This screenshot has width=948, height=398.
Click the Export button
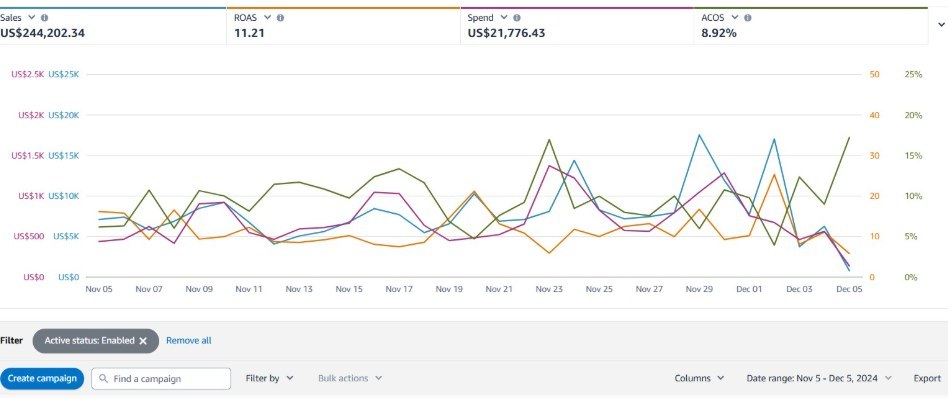927,379
